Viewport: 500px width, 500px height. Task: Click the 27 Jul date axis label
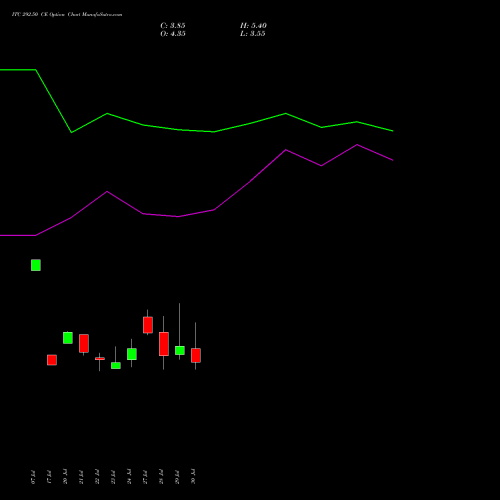(x=145, y=477)
